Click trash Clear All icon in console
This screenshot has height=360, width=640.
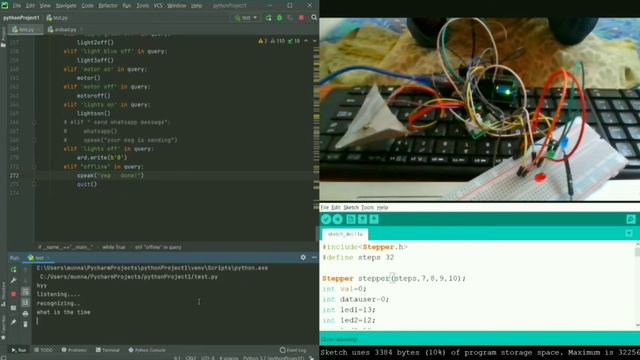[x=25, y=324]
